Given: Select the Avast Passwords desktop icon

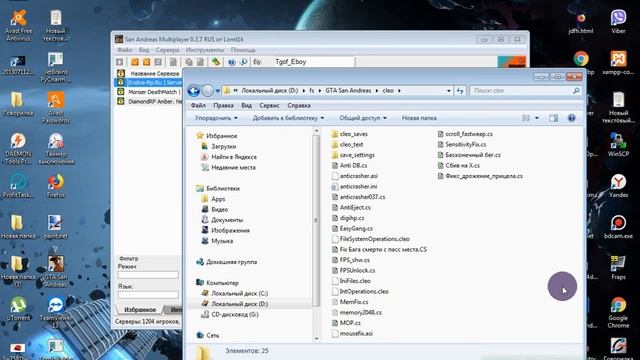Looking at the screenshot, I should tap(56, 108).
